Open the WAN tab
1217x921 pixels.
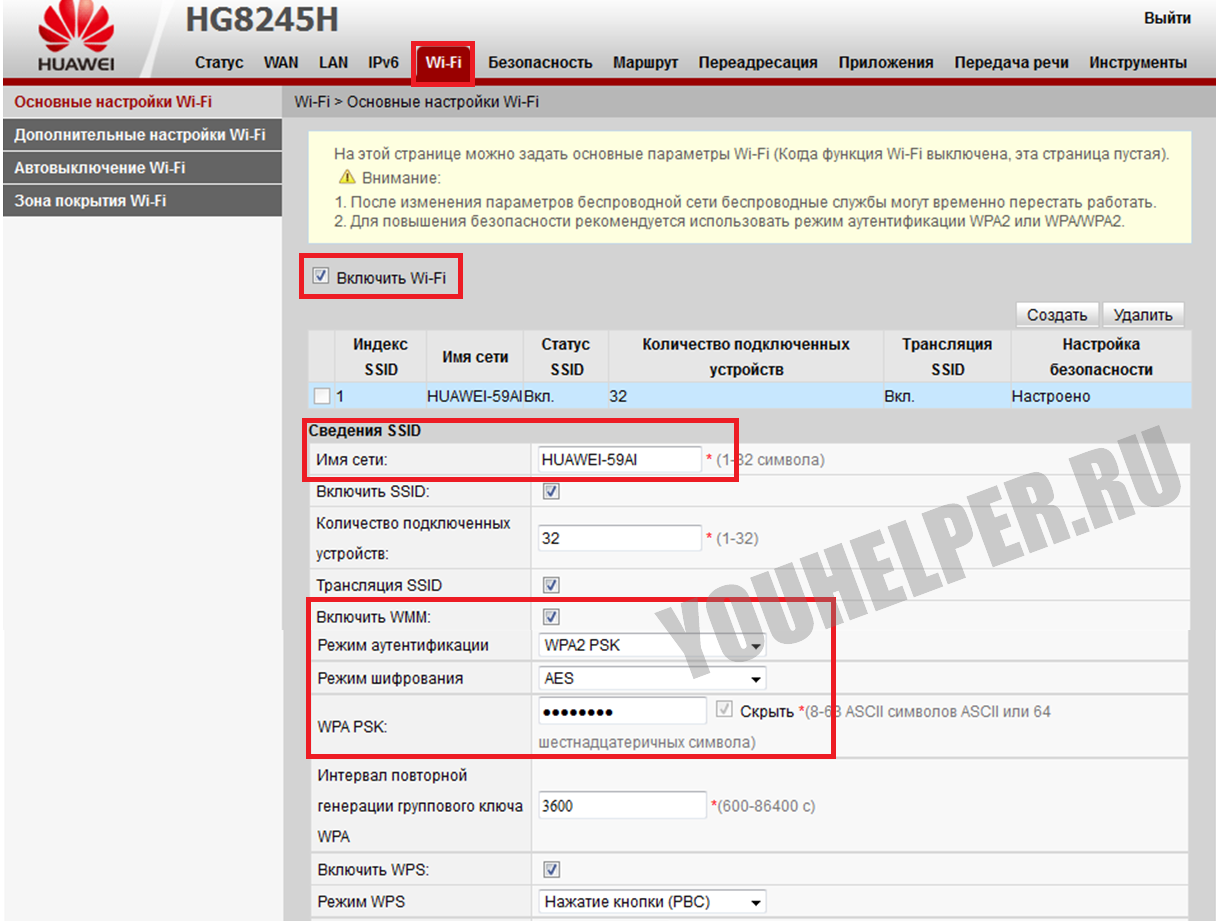pyautogui.click(x=281, y=62)
